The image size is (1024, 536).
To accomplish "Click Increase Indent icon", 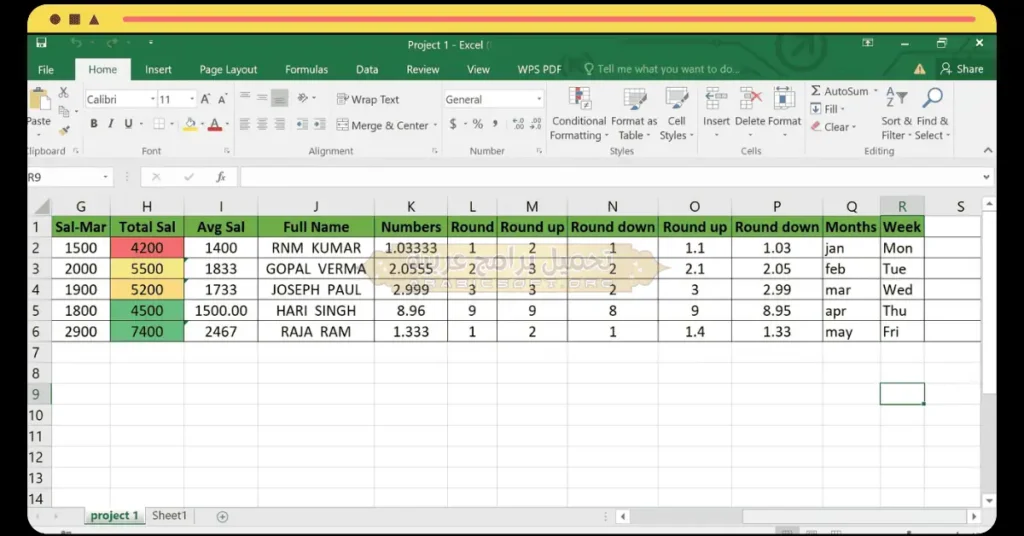I will coord(319,124).
